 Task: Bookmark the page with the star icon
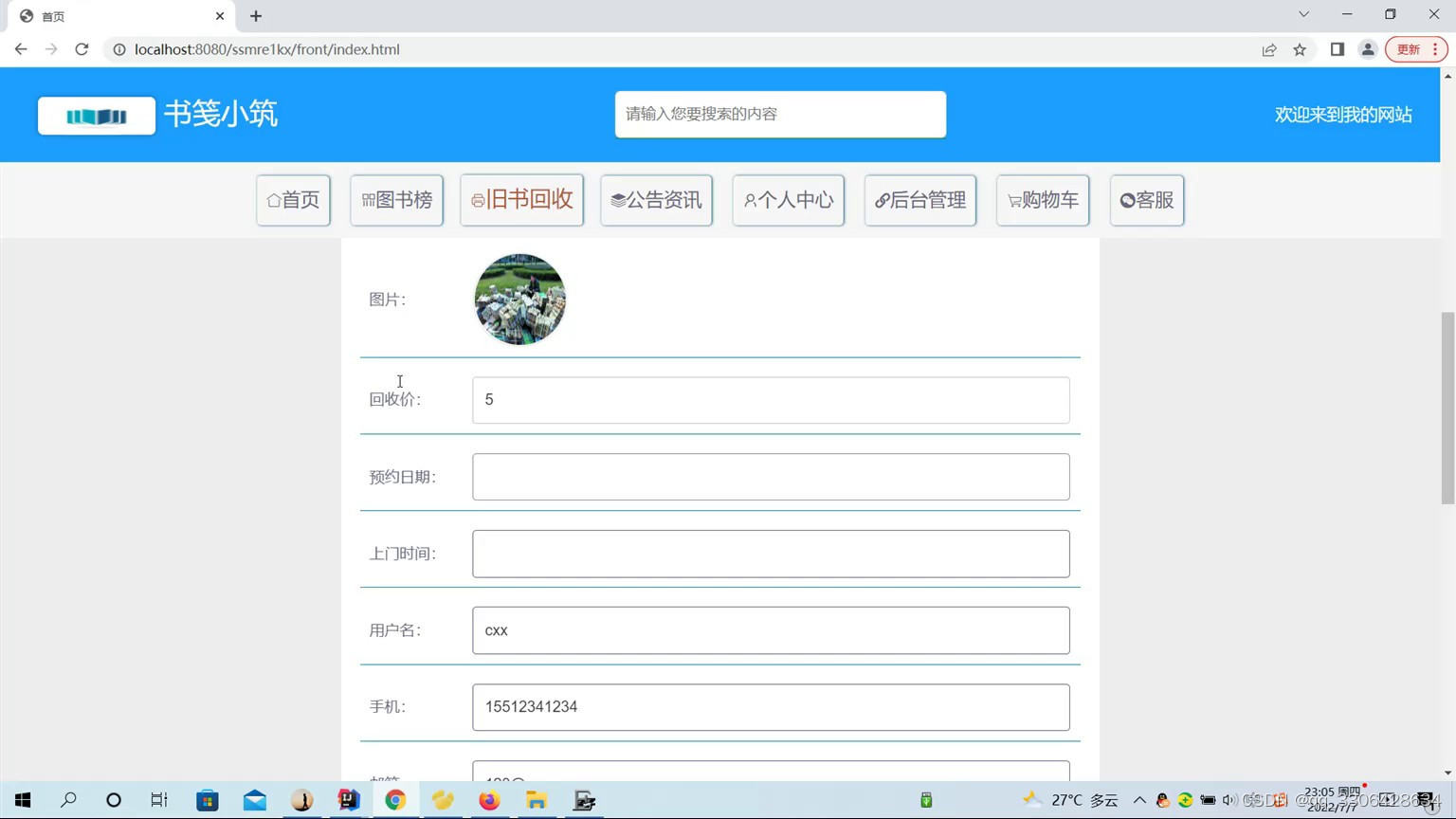tap(1300, 49)
